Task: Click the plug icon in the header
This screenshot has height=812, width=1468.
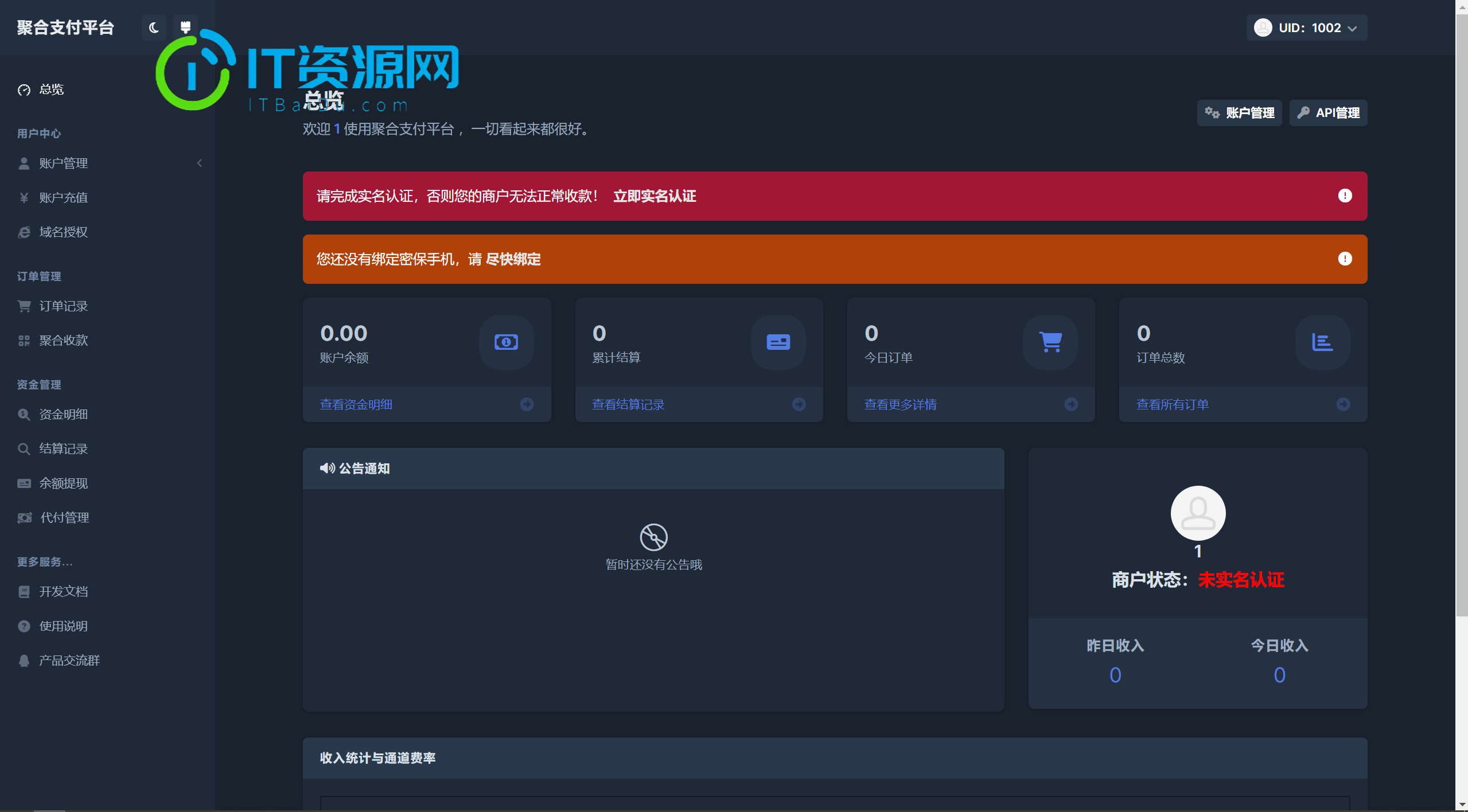Action: (185, 28)
